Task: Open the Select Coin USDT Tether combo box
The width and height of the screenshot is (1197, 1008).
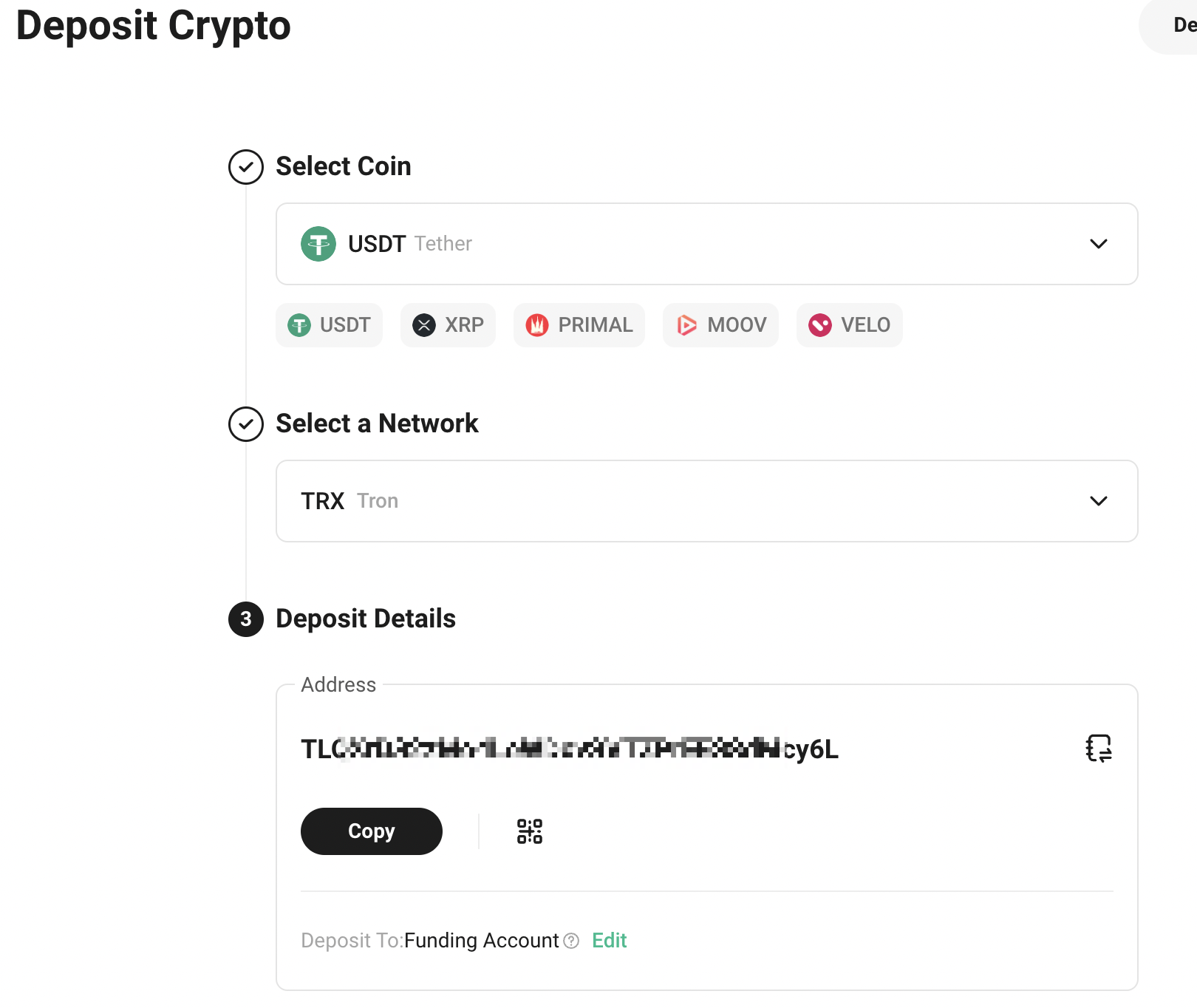Action: [x=707, y=244]
